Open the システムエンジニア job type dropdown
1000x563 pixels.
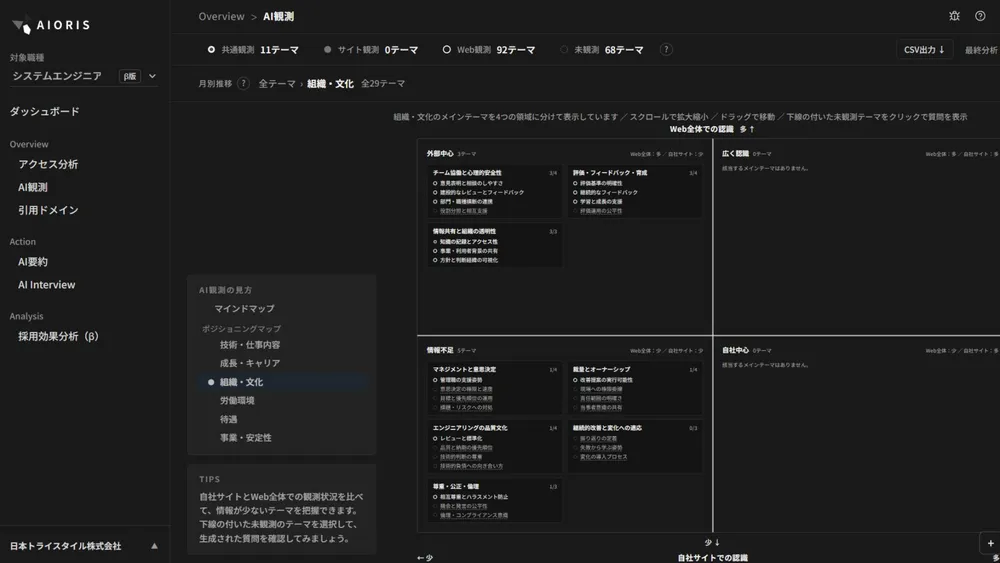coord(83,76)
